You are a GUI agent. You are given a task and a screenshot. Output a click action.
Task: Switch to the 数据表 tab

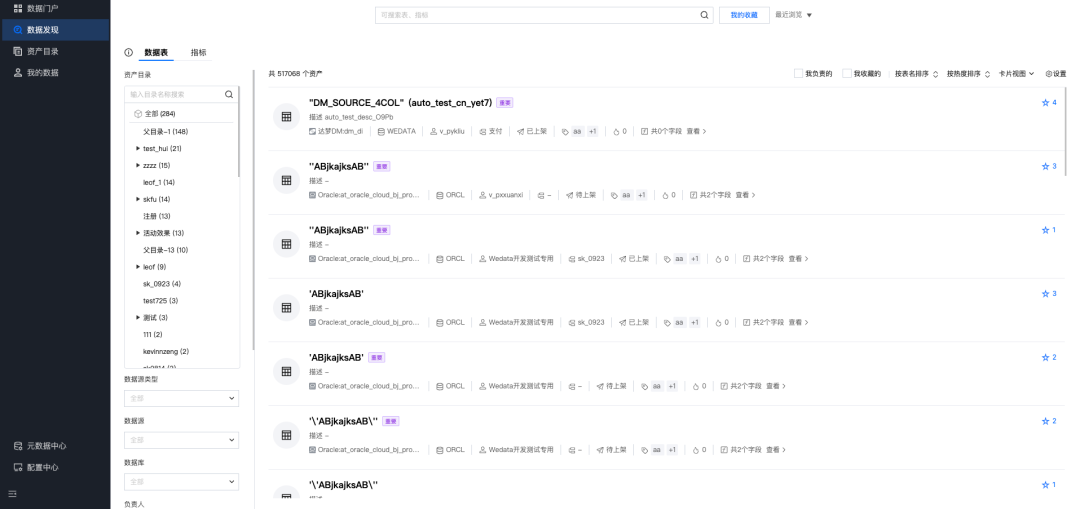tap(156, 52)
